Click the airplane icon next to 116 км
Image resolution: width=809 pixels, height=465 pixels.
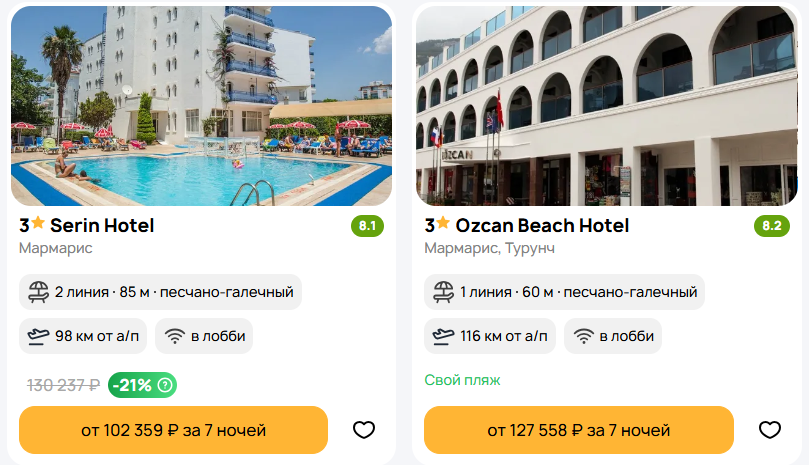coord(443,336)
